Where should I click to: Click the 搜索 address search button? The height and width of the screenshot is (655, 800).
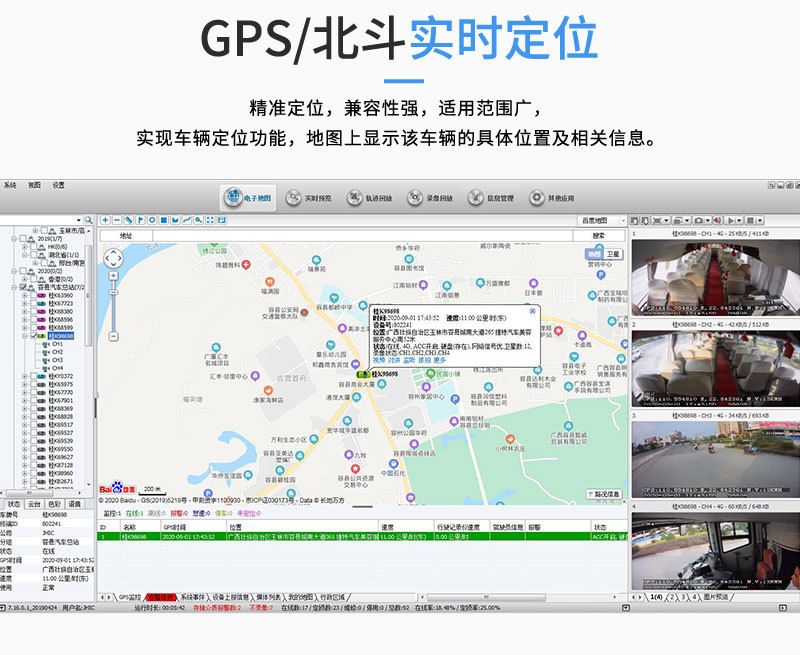coord(599,236)
